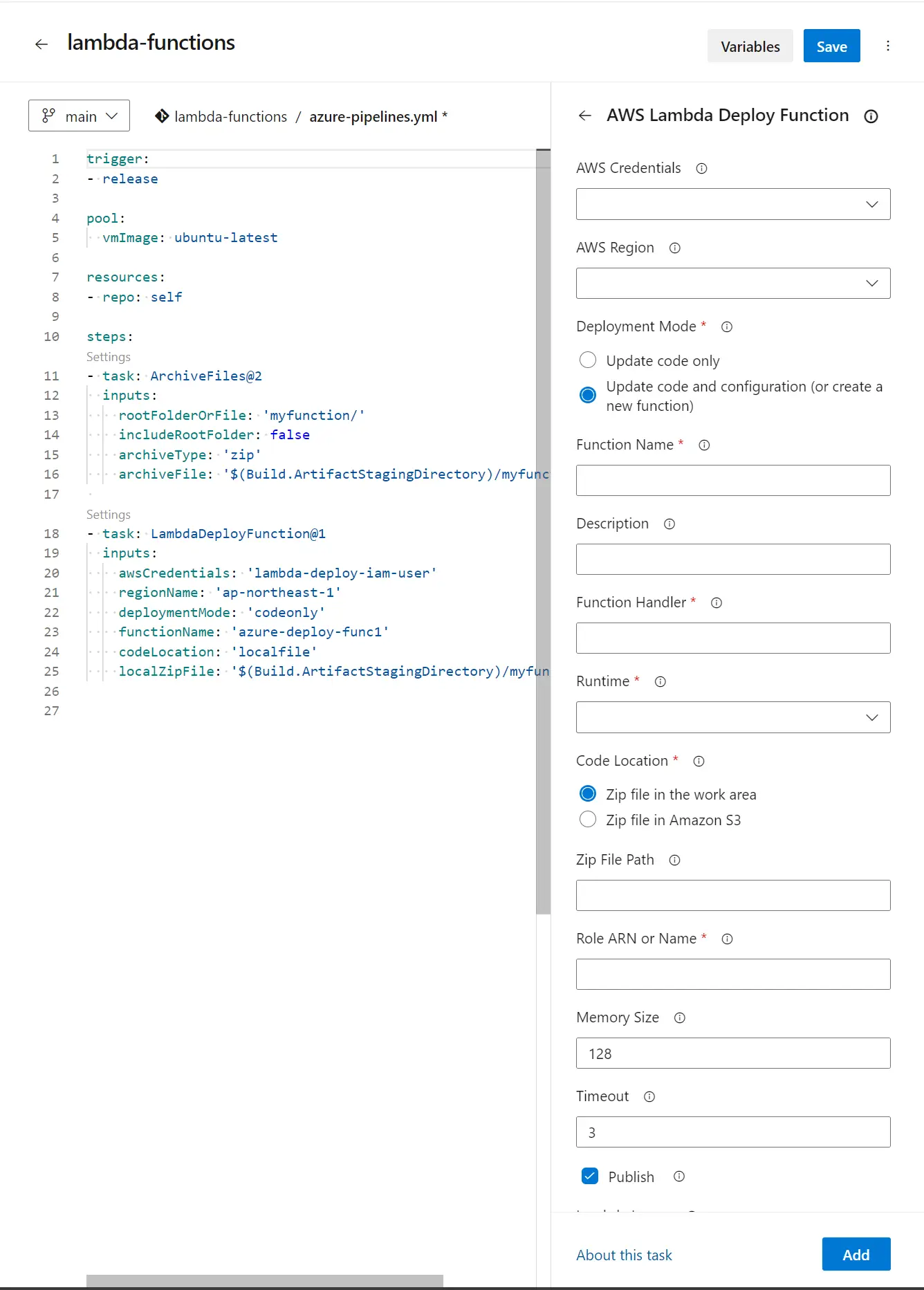Open Settings link above ArchiveFiles@2 task

point(109,357)
